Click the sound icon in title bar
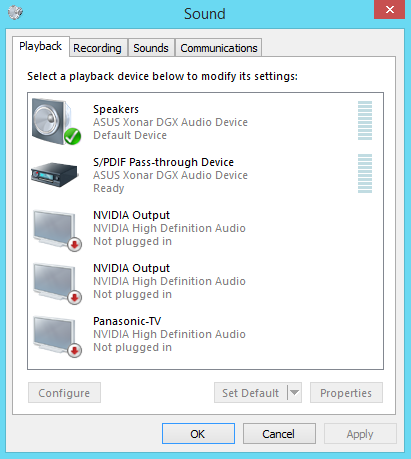411x459 pixels. pyautogui.click(x=15, y=13)
